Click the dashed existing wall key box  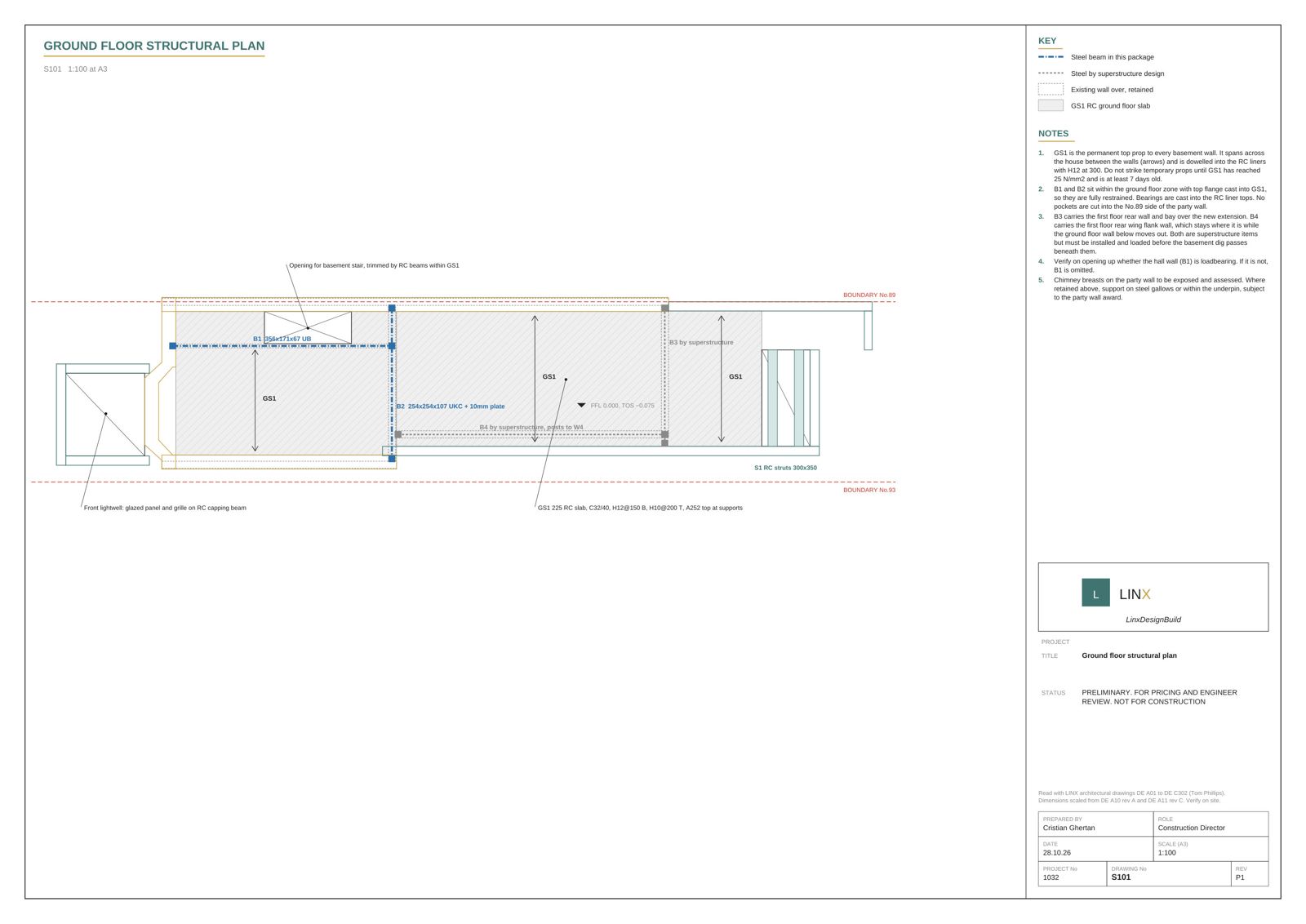1051,89
